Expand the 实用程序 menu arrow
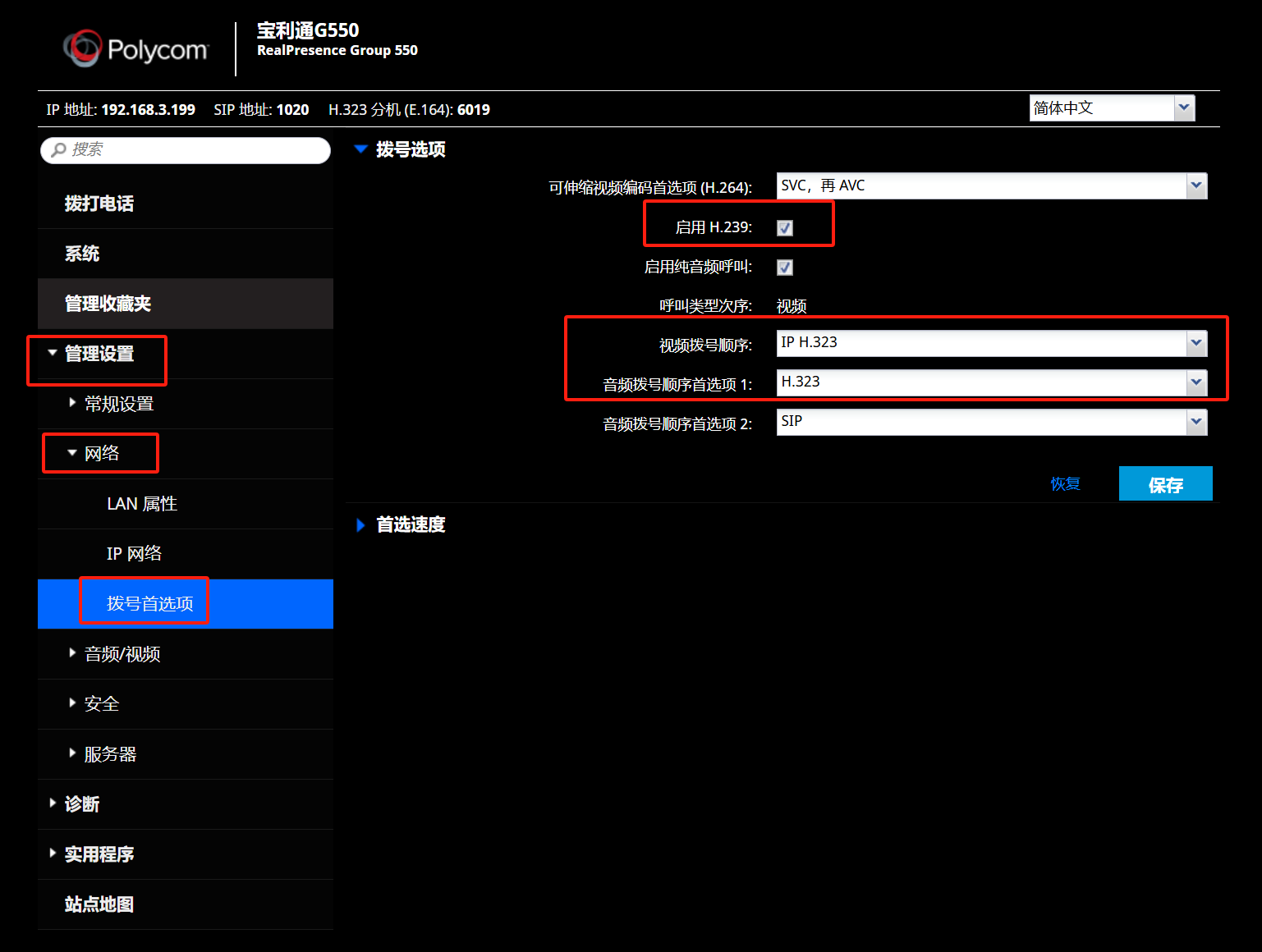 tap(53, 854)
